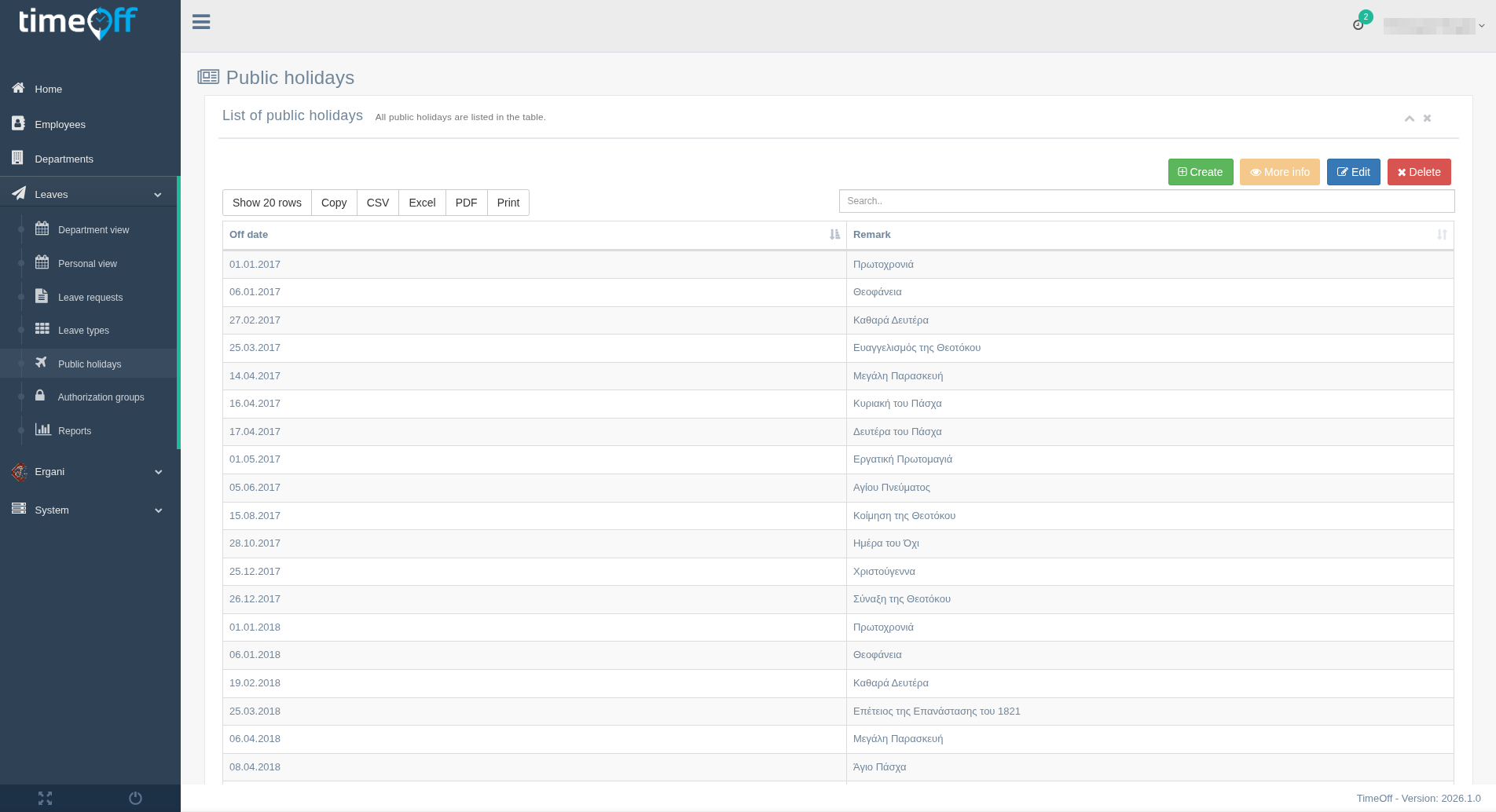Image resolution: width=1496 pixels, height=812 pixels.
Task: Click the power logout icon
Action: [135, 798]
